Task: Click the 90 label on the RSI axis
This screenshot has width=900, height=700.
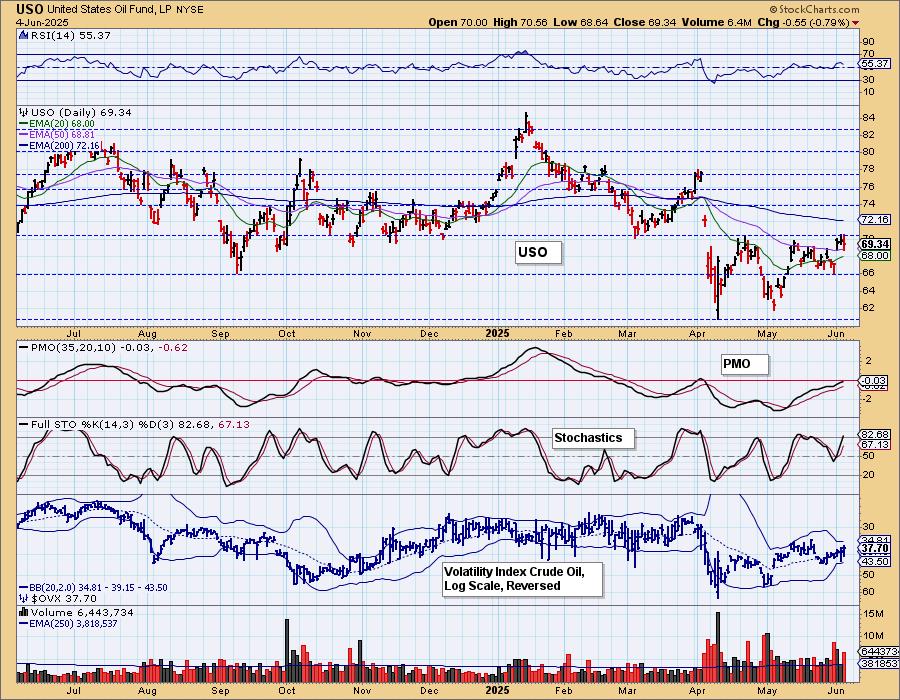Action: [x=868, y=41]
